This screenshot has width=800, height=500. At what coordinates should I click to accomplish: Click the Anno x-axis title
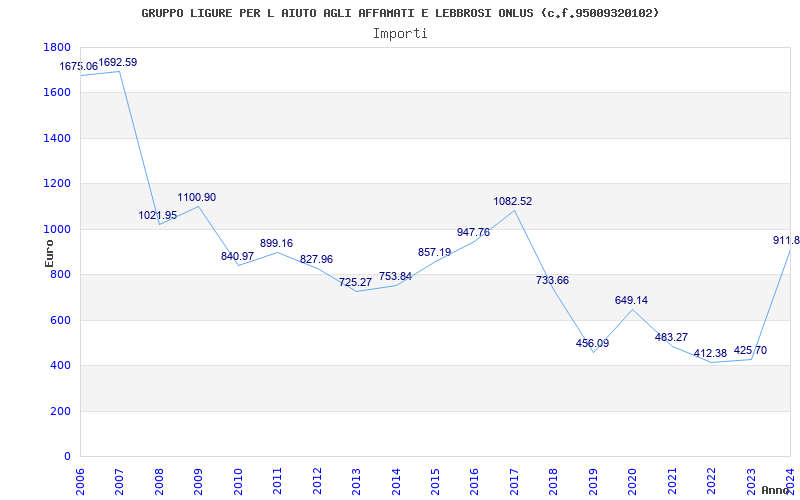[x=776, y=490]
